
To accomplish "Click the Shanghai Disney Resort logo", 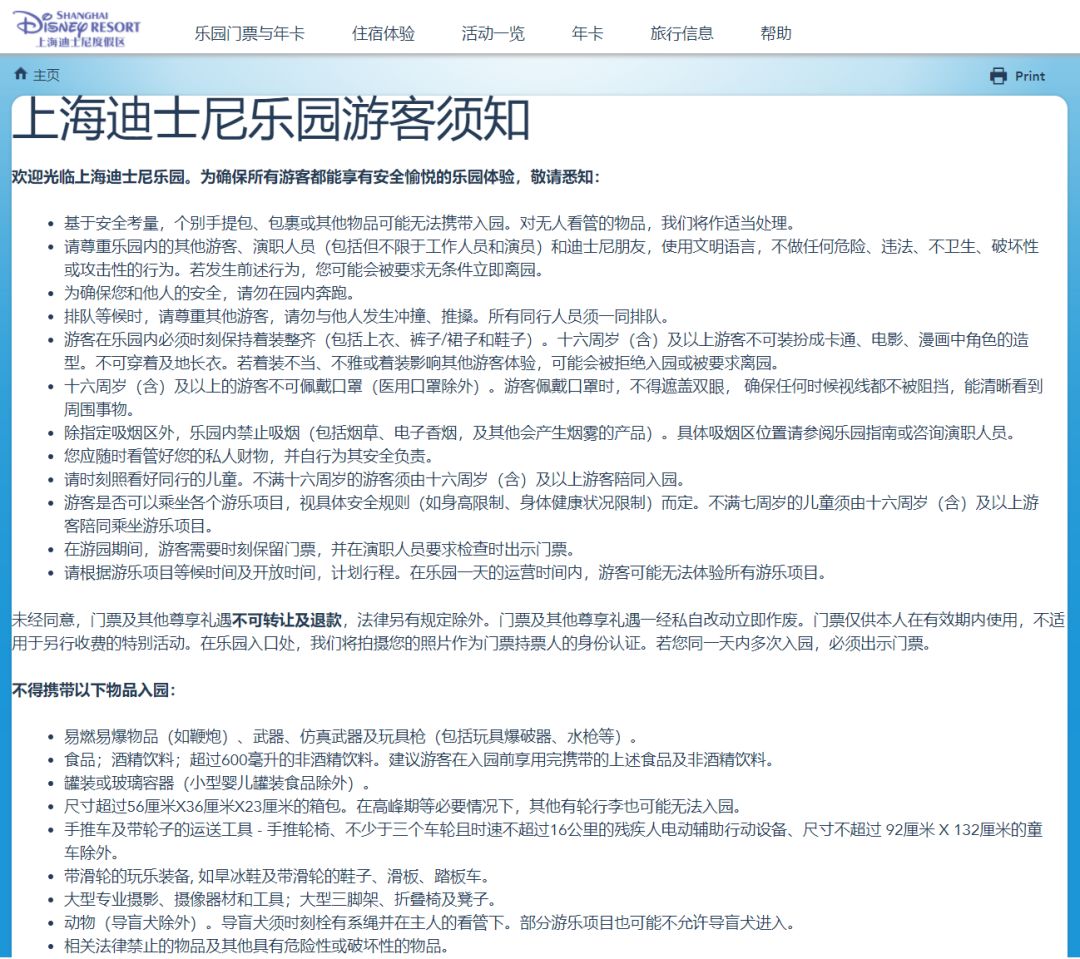I will click(77, 29).
